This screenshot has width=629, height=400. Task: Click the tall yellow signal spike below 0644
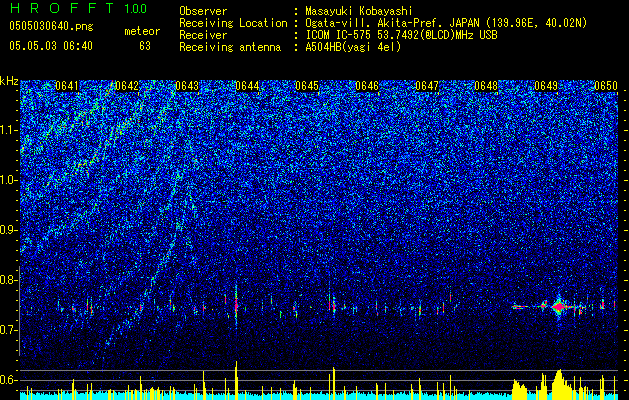point(236,380)
